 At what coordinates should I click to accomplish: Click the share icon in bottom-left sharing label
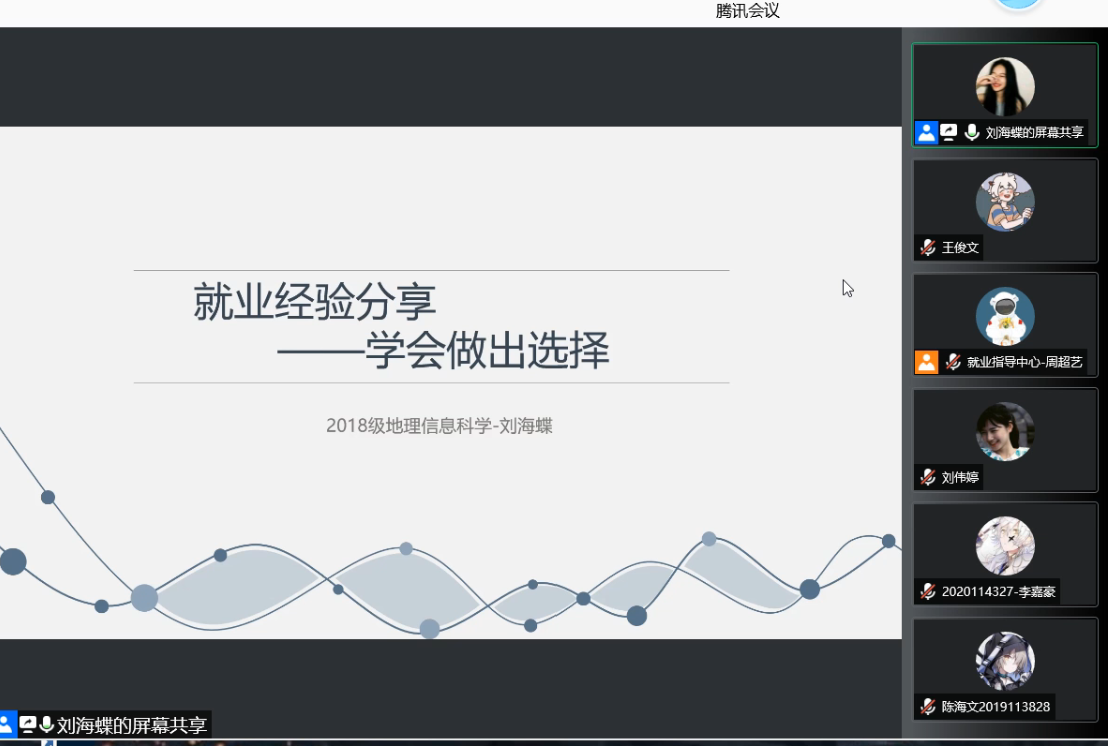click(x=27, y=725)
